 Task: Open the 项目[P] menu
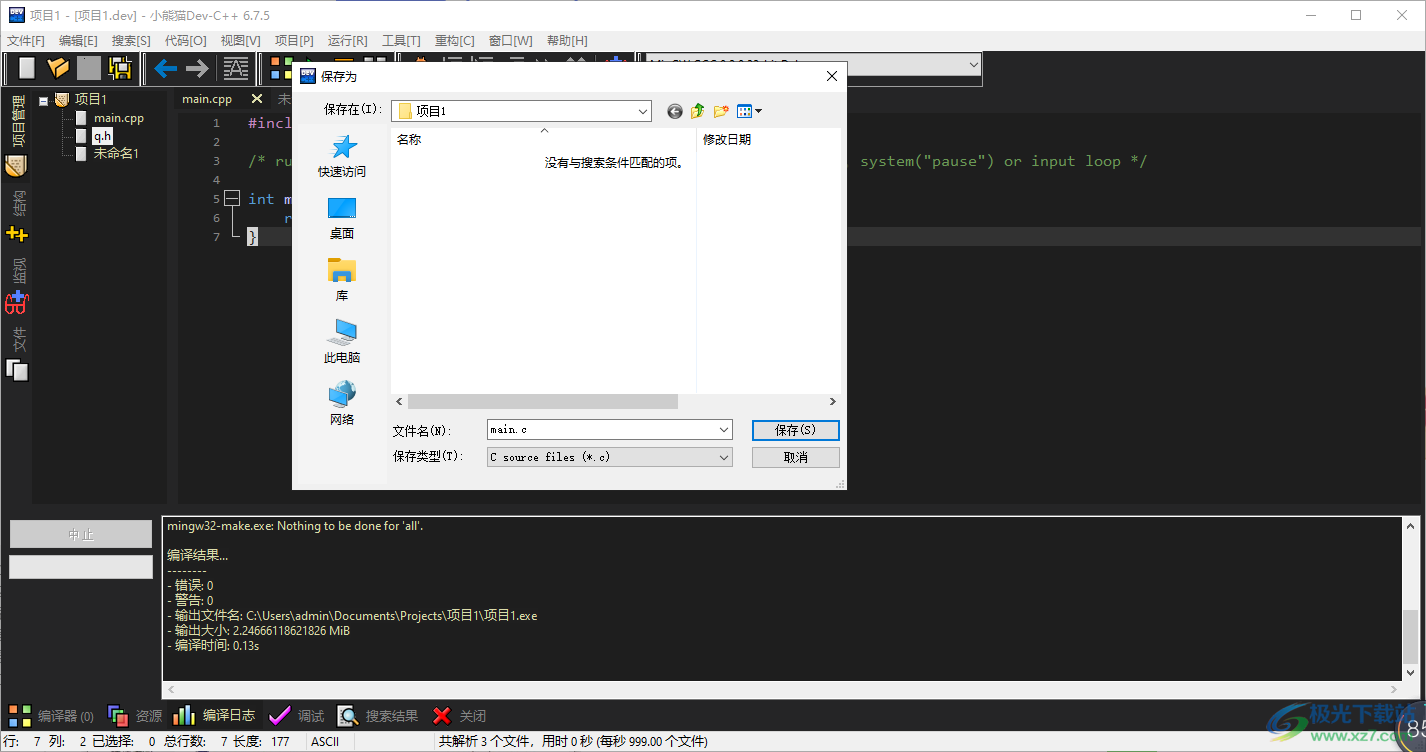click(x=294, y=41)
